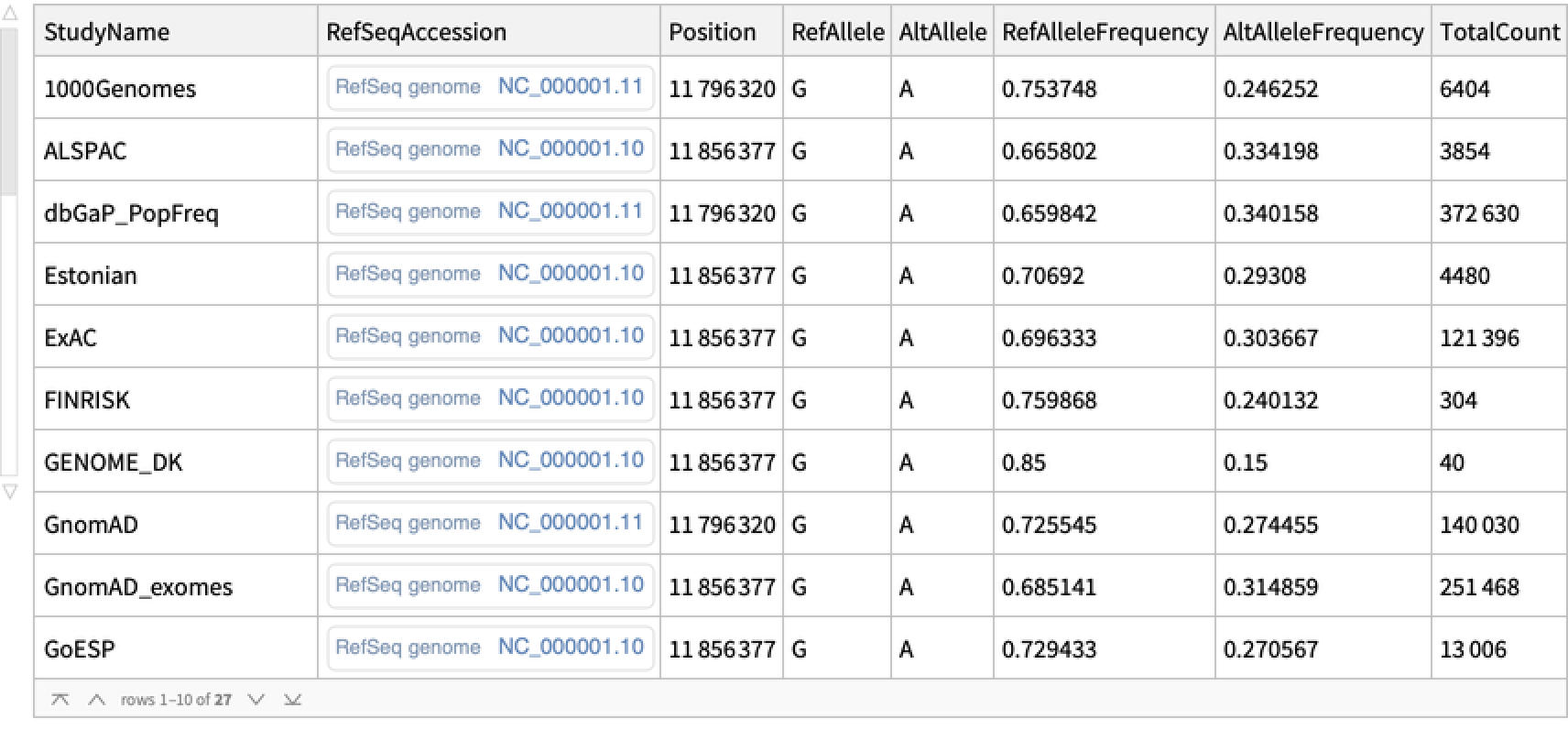Select the dbGaP_PopFreq study name cell
The image size is (1568, 751).
(x=131, y=213)
